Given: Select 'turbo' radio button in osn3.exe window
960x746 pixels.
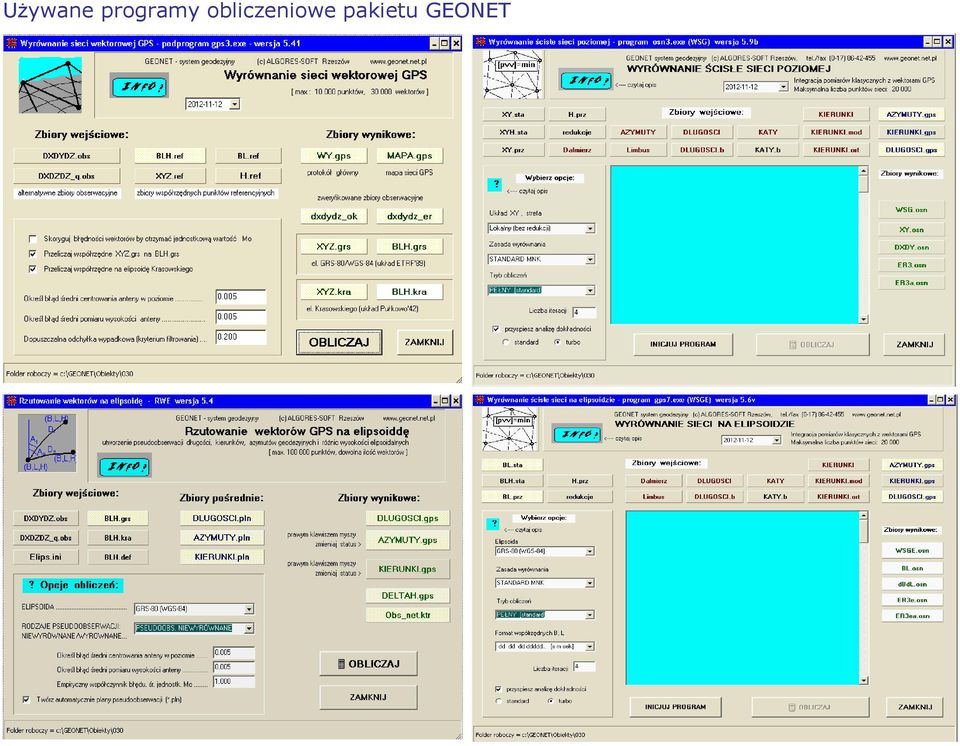Looking at the screenshot, I should click(557, 342).
